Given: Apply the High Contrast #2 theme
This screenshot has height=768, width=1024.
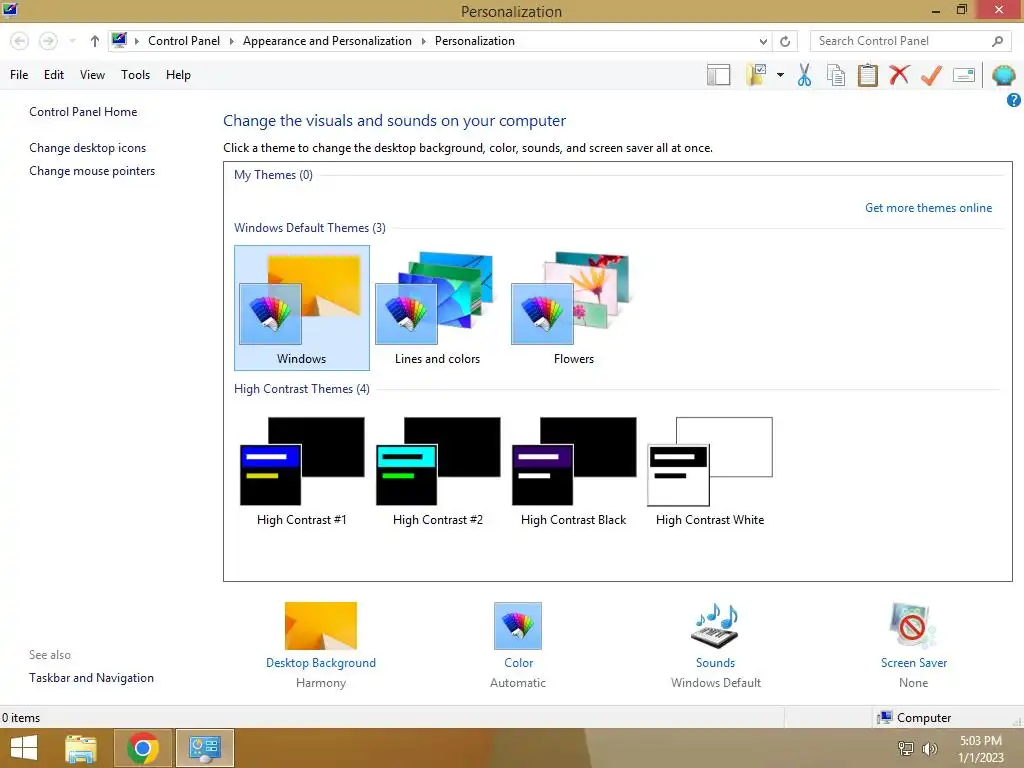Looking at the screenshot, I should (x=438, y=472).
